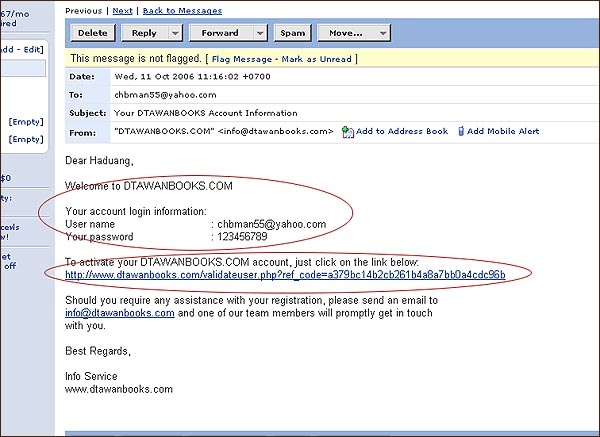Click the Add Mobile Alert phone icon
The height and width of the screenshot is (437, 600).
click(461, 131)
